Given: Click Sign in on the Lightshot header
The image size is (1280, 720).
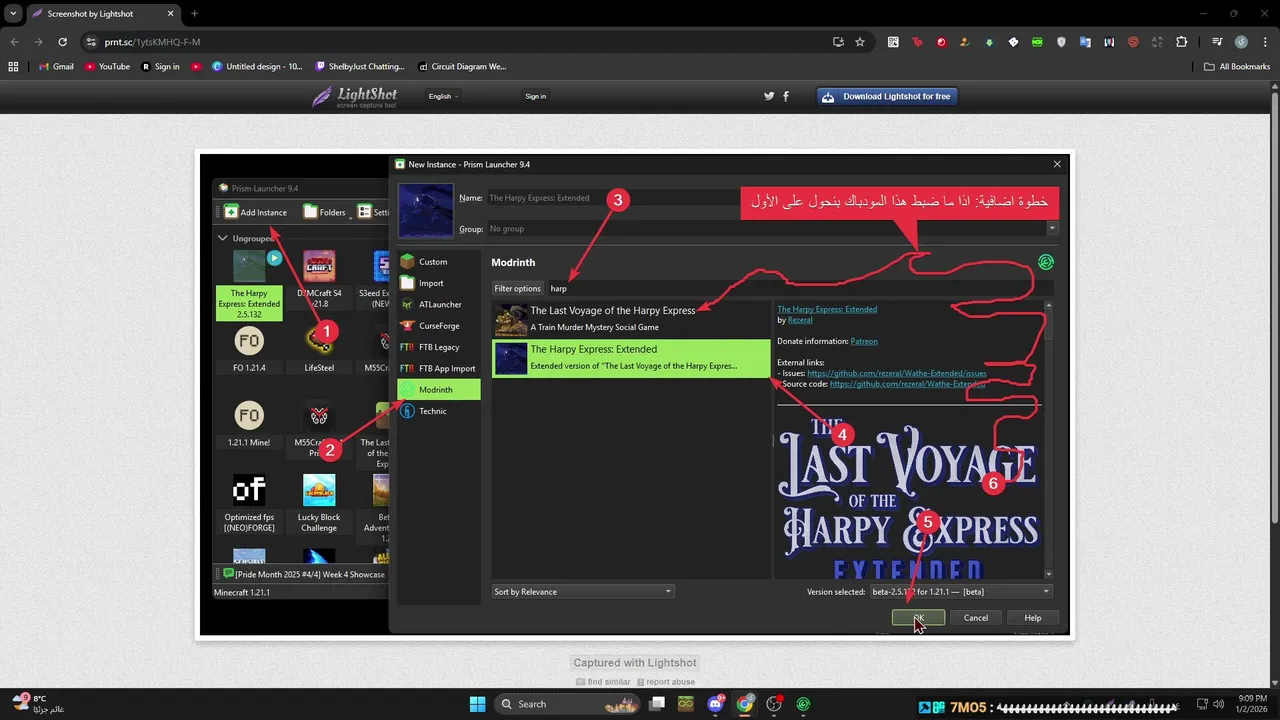Looking at the screenshot, I should click(x=536, y=96).
